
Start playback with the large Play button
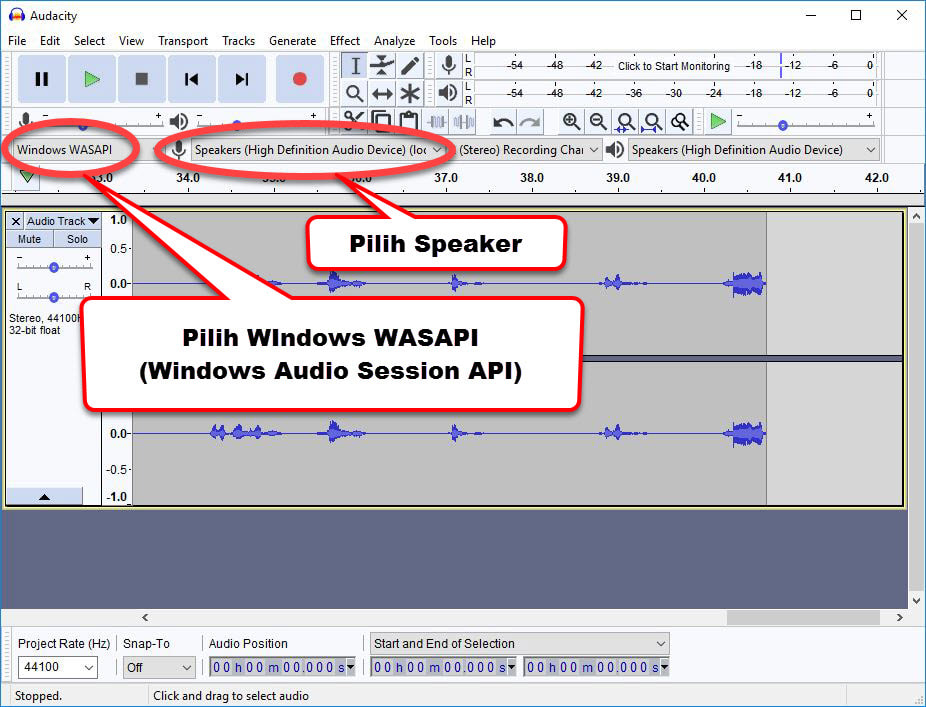coord(92,79)
